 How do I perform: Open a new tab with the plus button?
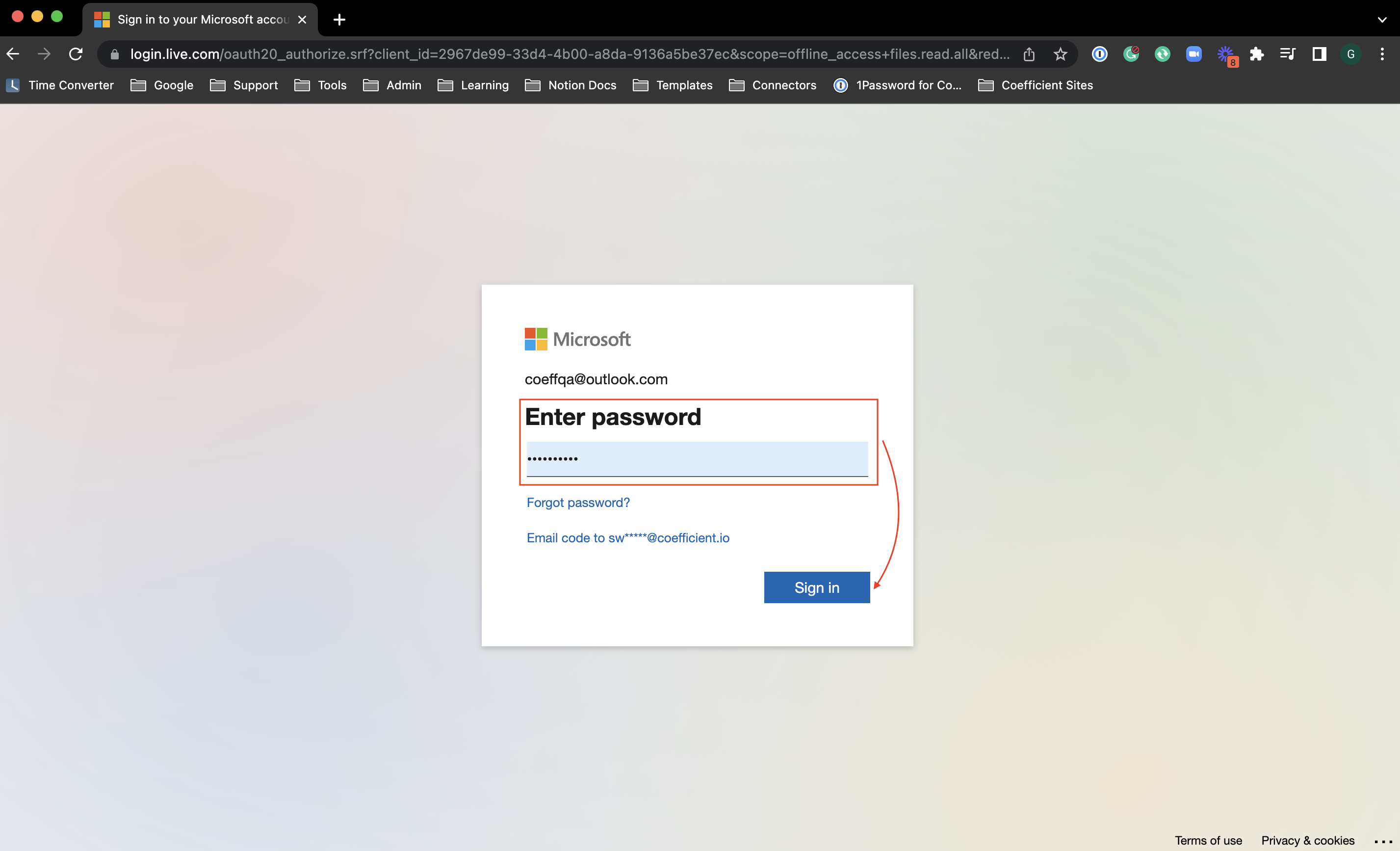339,20
